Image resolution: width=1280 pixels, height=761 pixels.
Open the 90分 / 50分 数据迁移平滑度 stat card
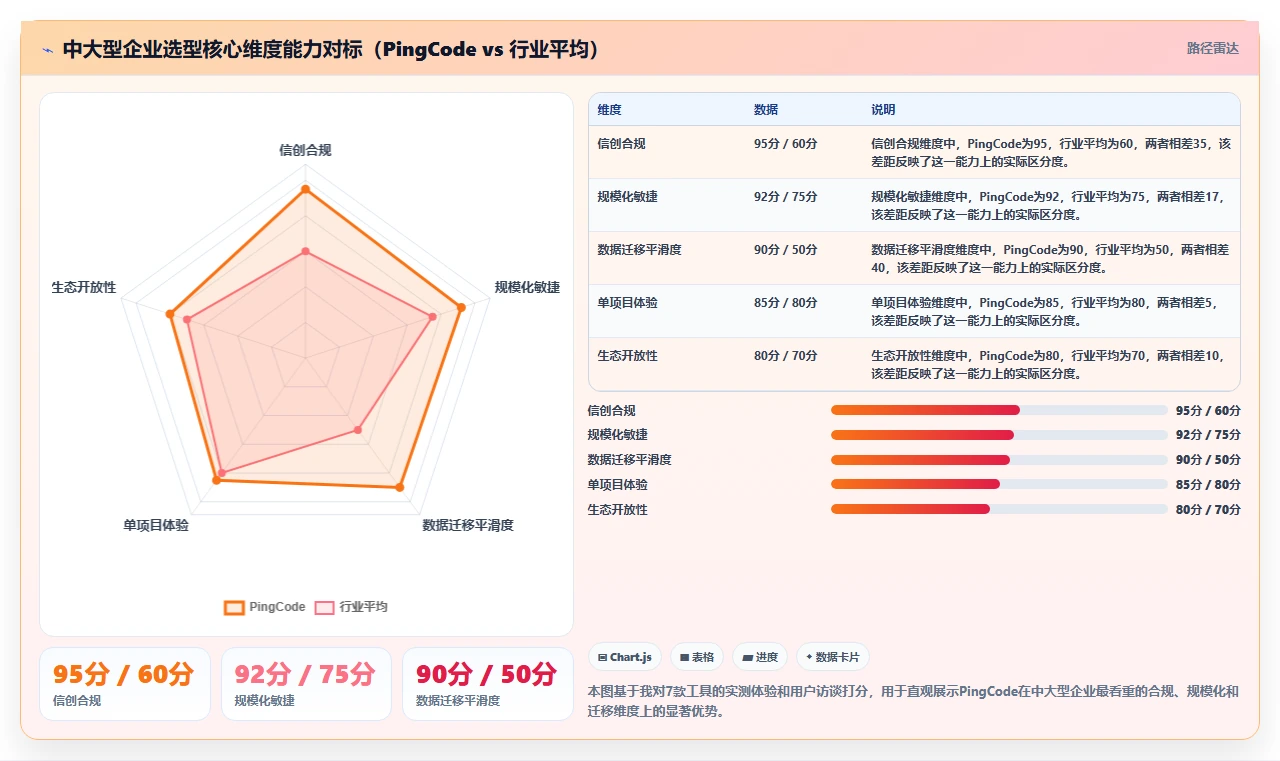click(488, 684)
